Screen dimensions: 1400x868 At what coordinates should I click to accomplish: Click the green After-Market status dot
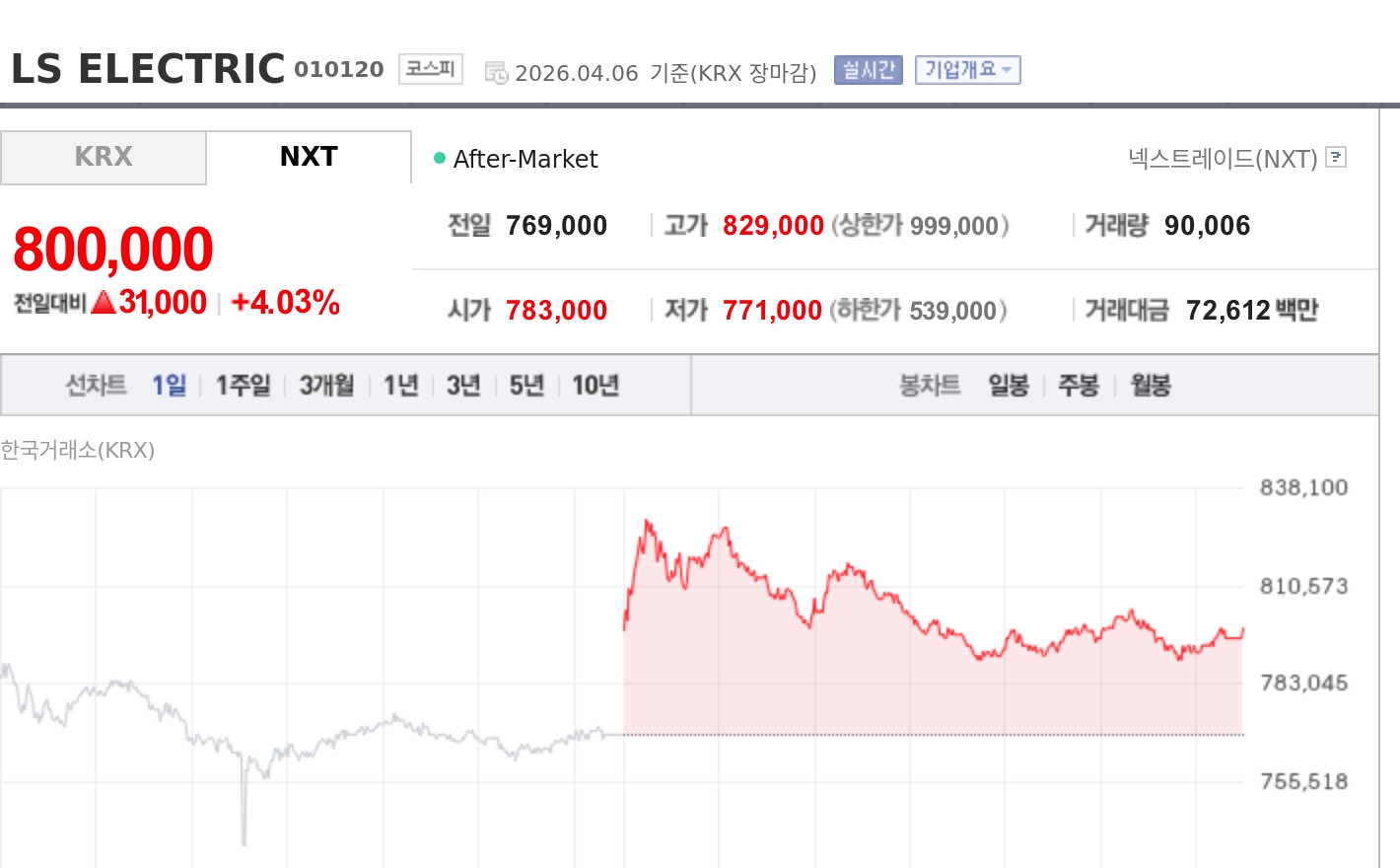(x=438, y=157)
